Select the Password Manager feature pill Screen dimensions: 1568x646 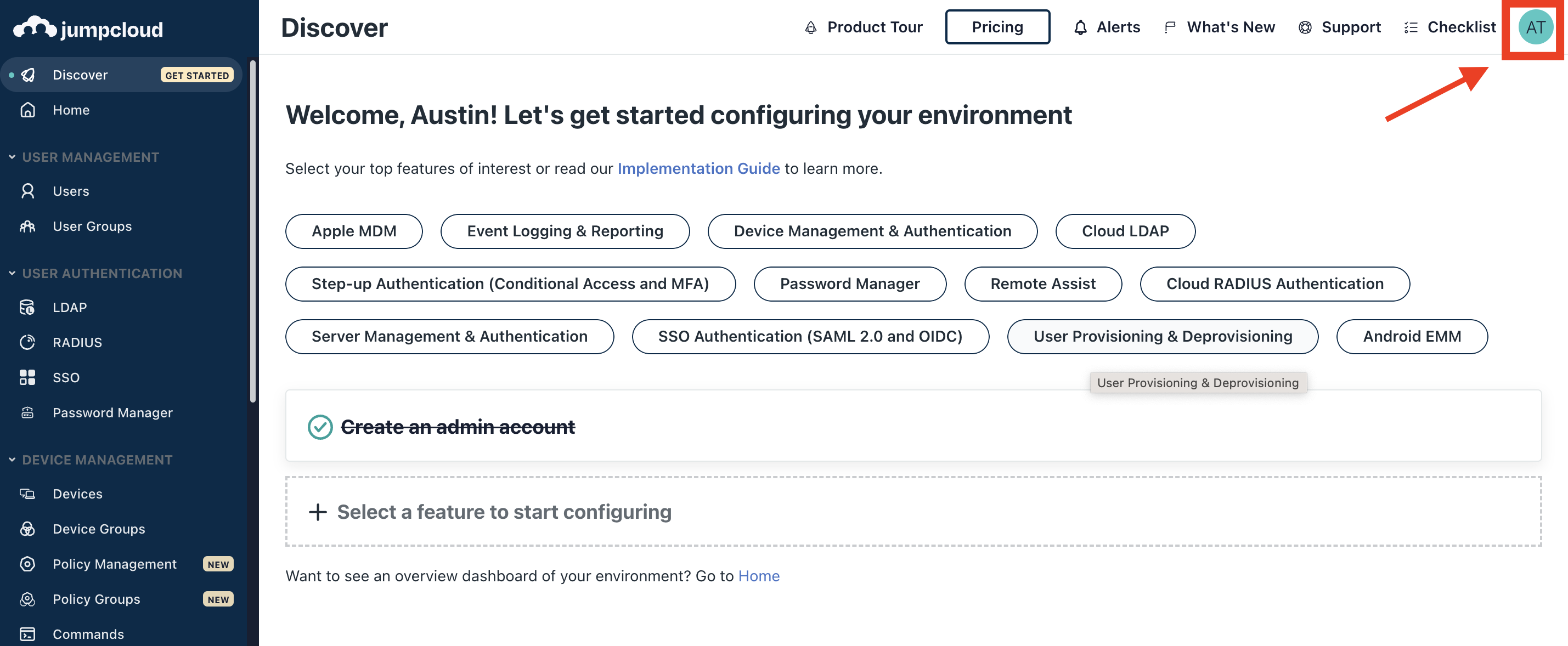850,284
